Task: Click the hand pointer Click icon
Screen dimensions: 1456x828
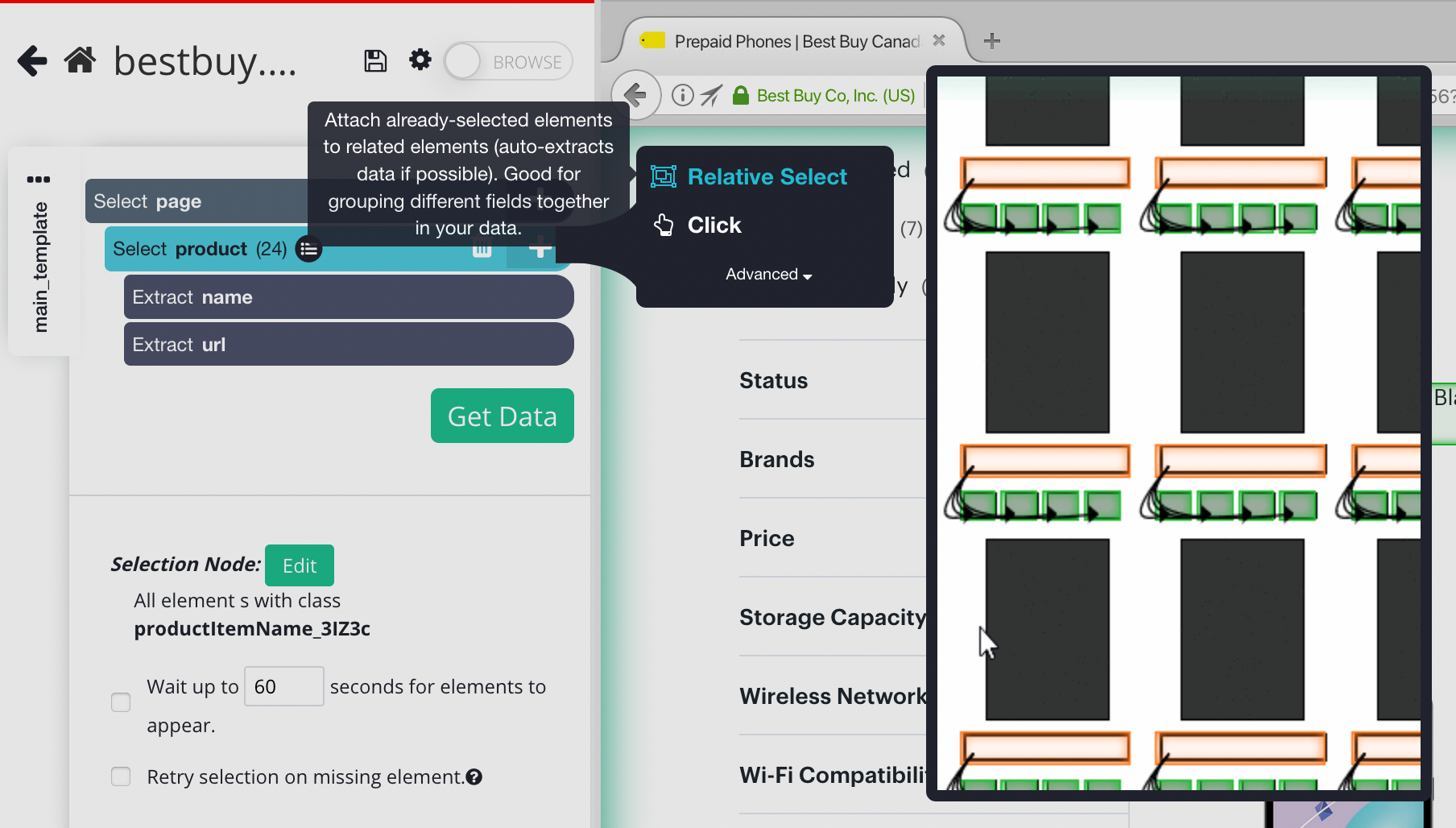Action: click(664, 225)
